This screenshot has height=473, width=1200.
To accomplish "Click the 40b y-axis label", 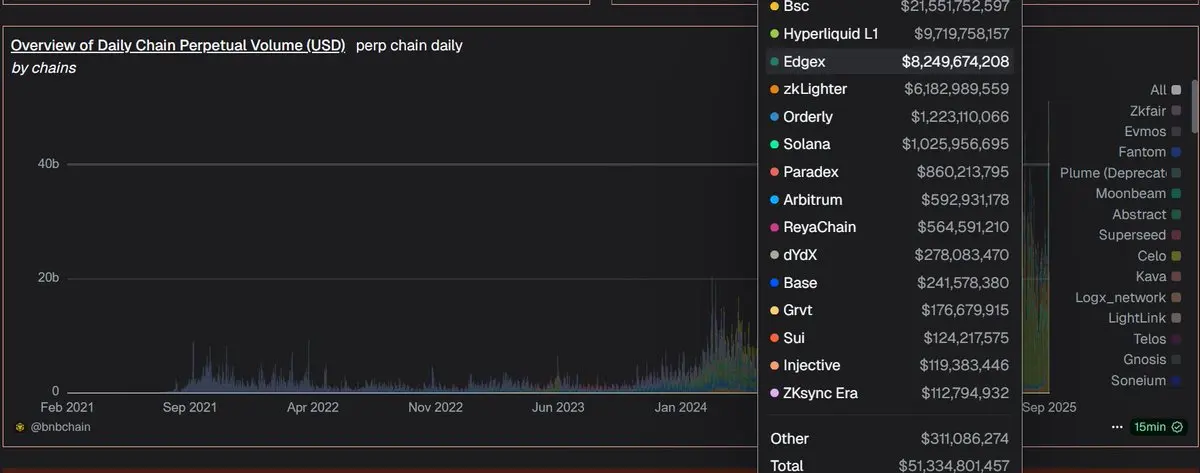I will tap(49, 163).
